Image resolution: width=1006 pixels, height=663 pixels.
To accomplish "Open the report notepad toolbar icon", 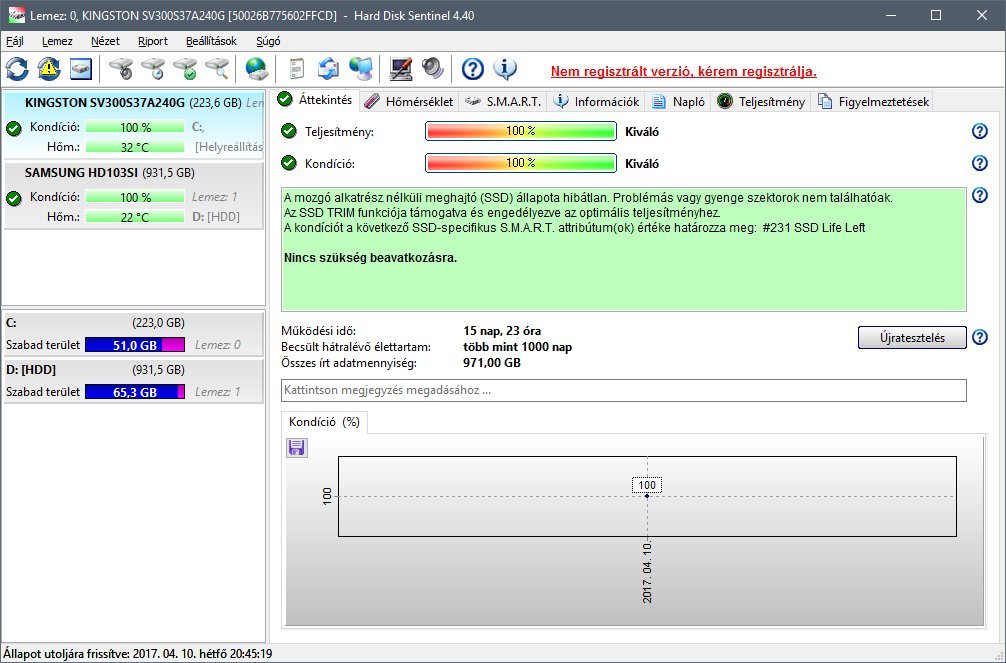I will click(x=296, y=69).
